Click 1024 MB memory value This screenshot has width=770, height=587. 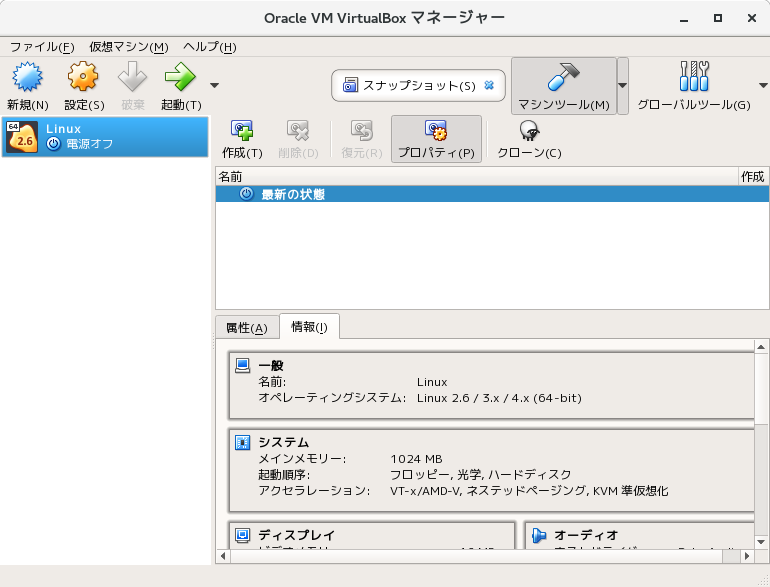pos(416,459)
